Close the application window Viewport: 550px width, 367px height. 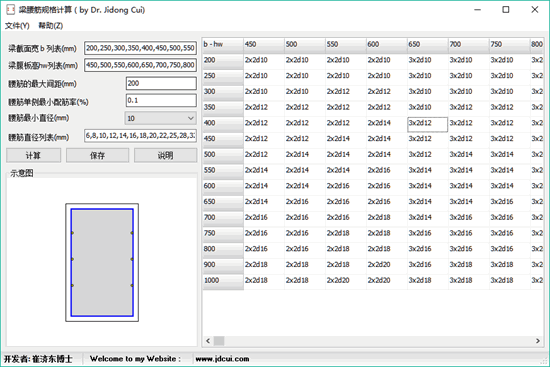(535, 10)
